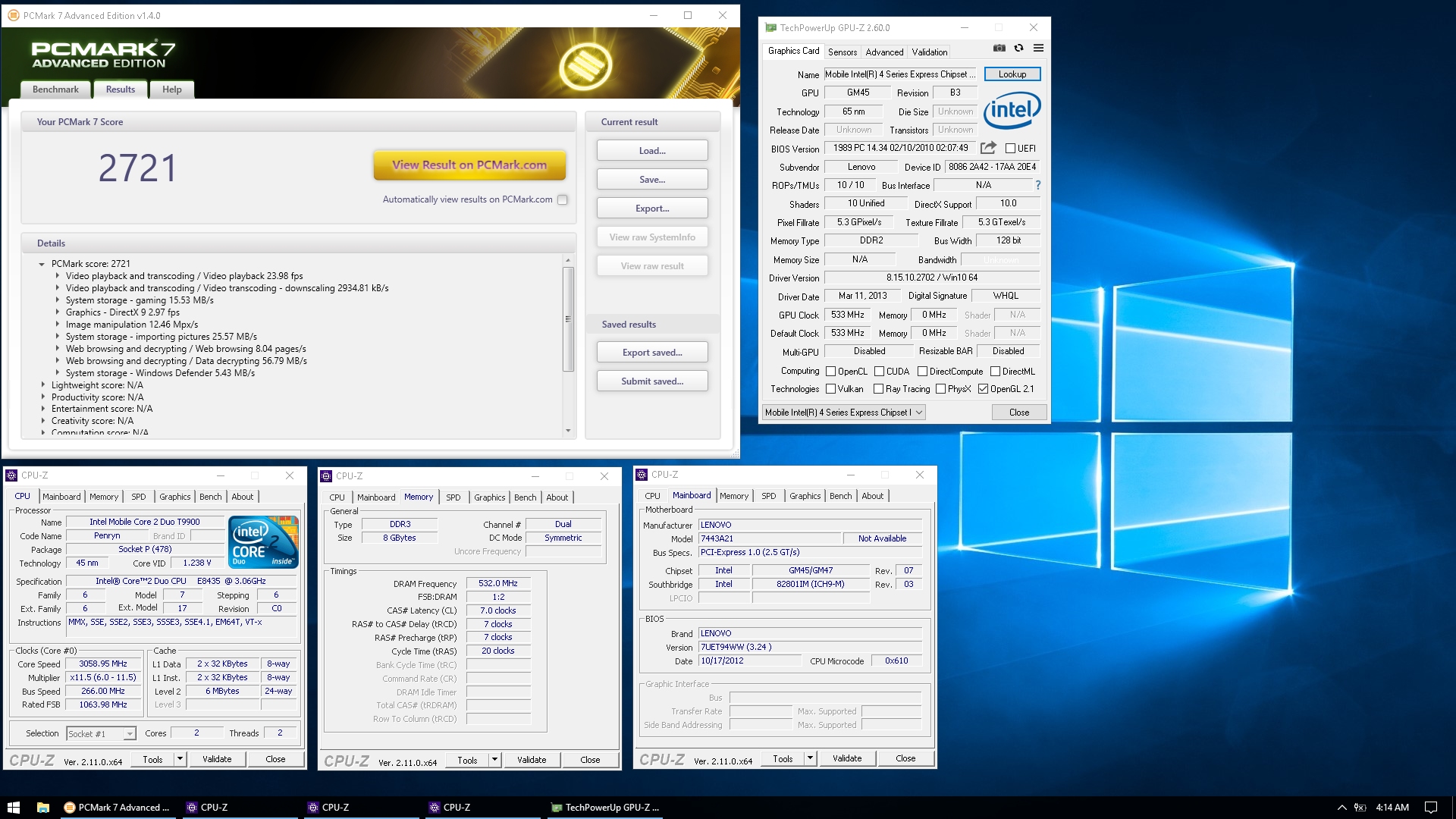Open the Advanced tab in GPU-Z
1456x819 pixels.
pyautogui.click(x=884, y=52)
